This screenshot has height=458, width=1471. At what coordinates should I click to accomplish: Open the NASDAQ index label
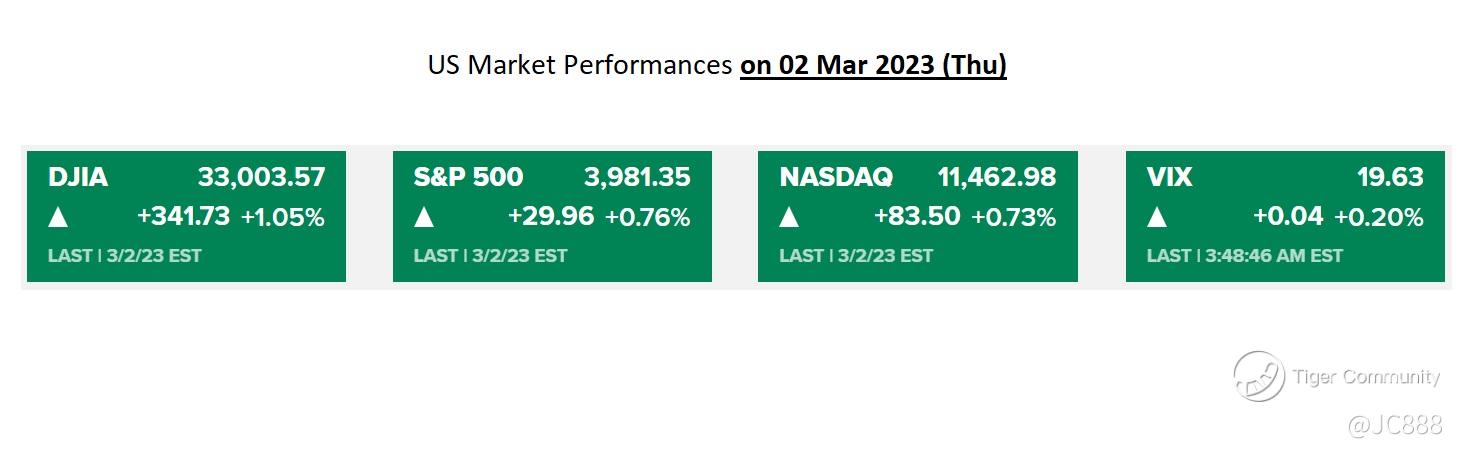coord(836,178)
